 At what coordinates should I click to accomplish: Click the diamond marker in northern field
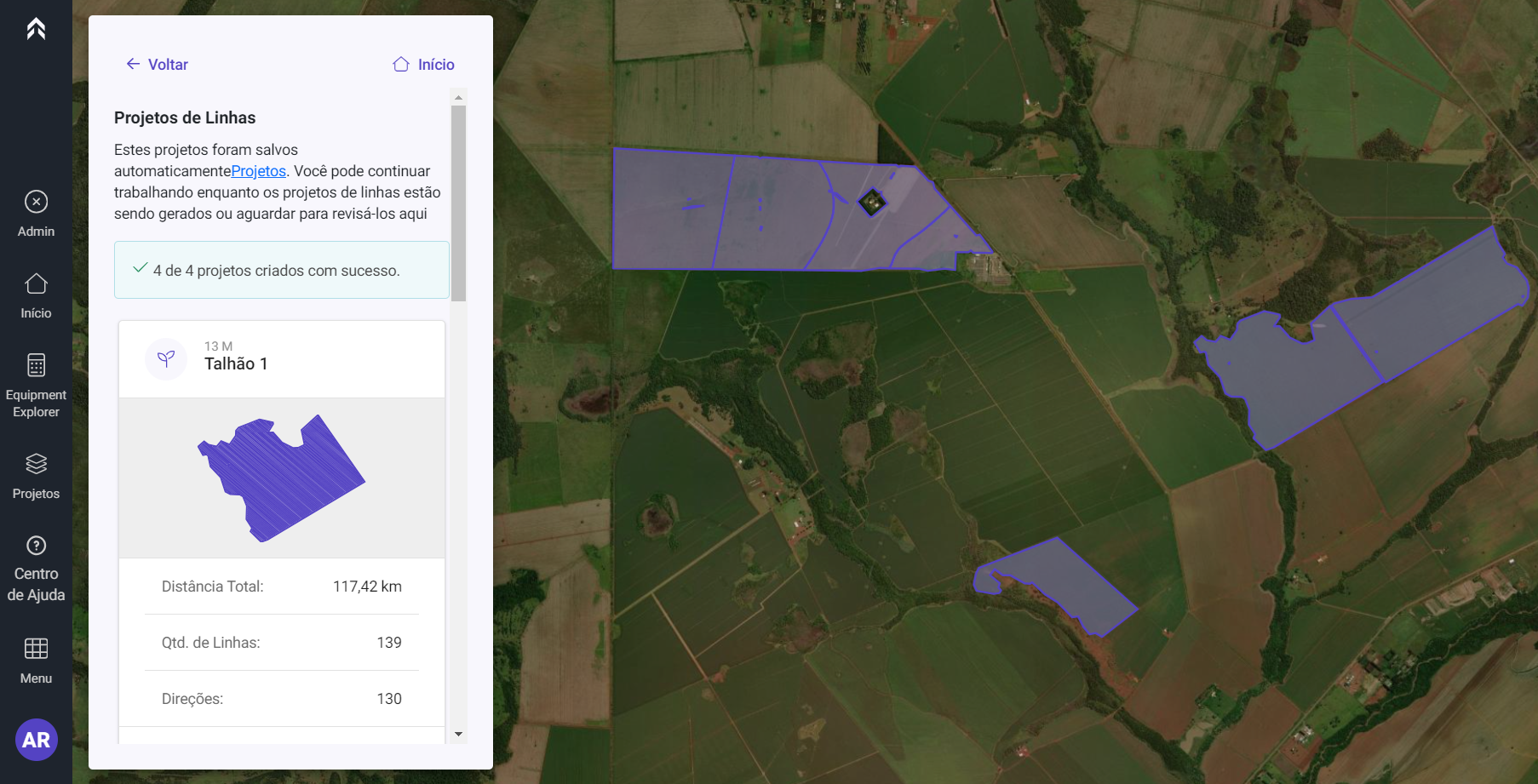coord(871,203)
